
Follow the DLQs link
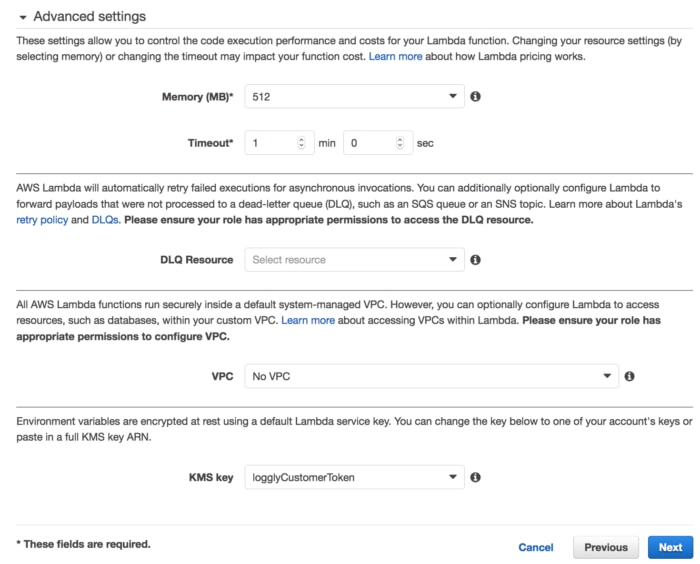click(105, 219)
